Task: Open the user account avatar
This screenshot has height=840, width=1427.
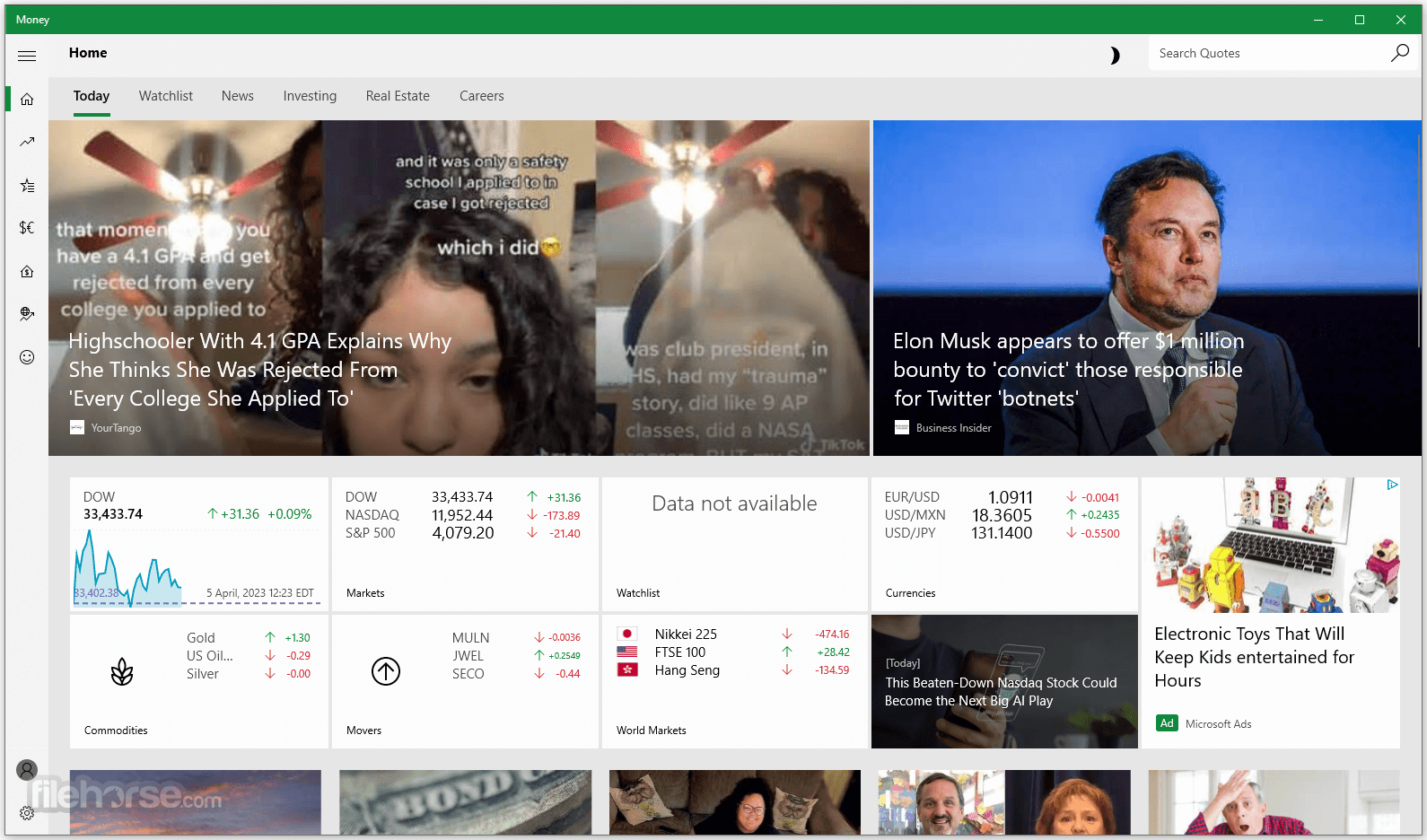Action: pos(27,770)
